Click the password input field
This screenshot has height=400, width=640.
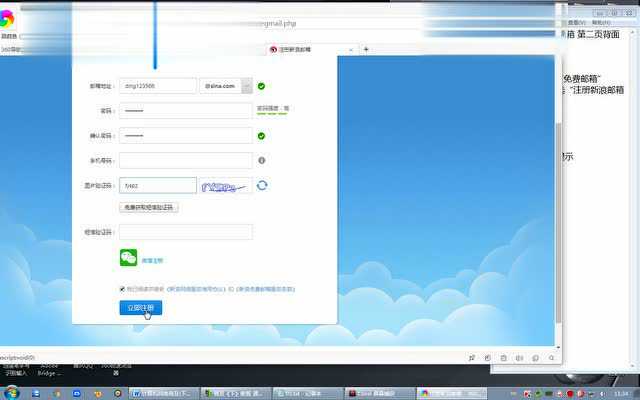185,111
